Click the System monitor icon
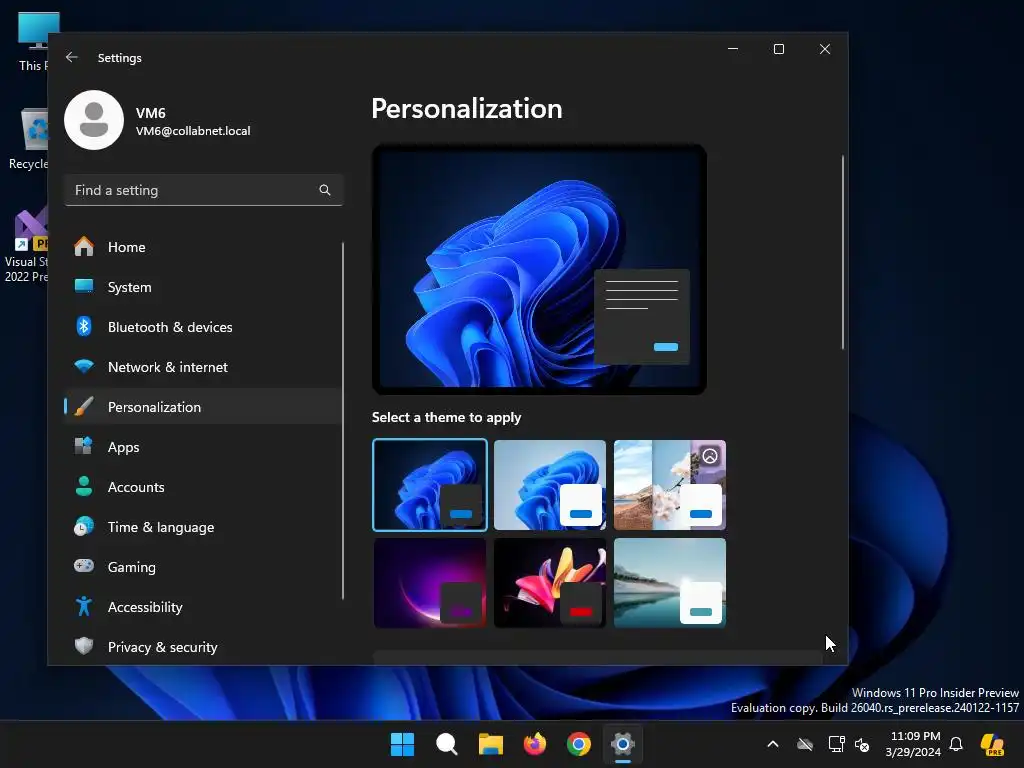 pos(84,286)
